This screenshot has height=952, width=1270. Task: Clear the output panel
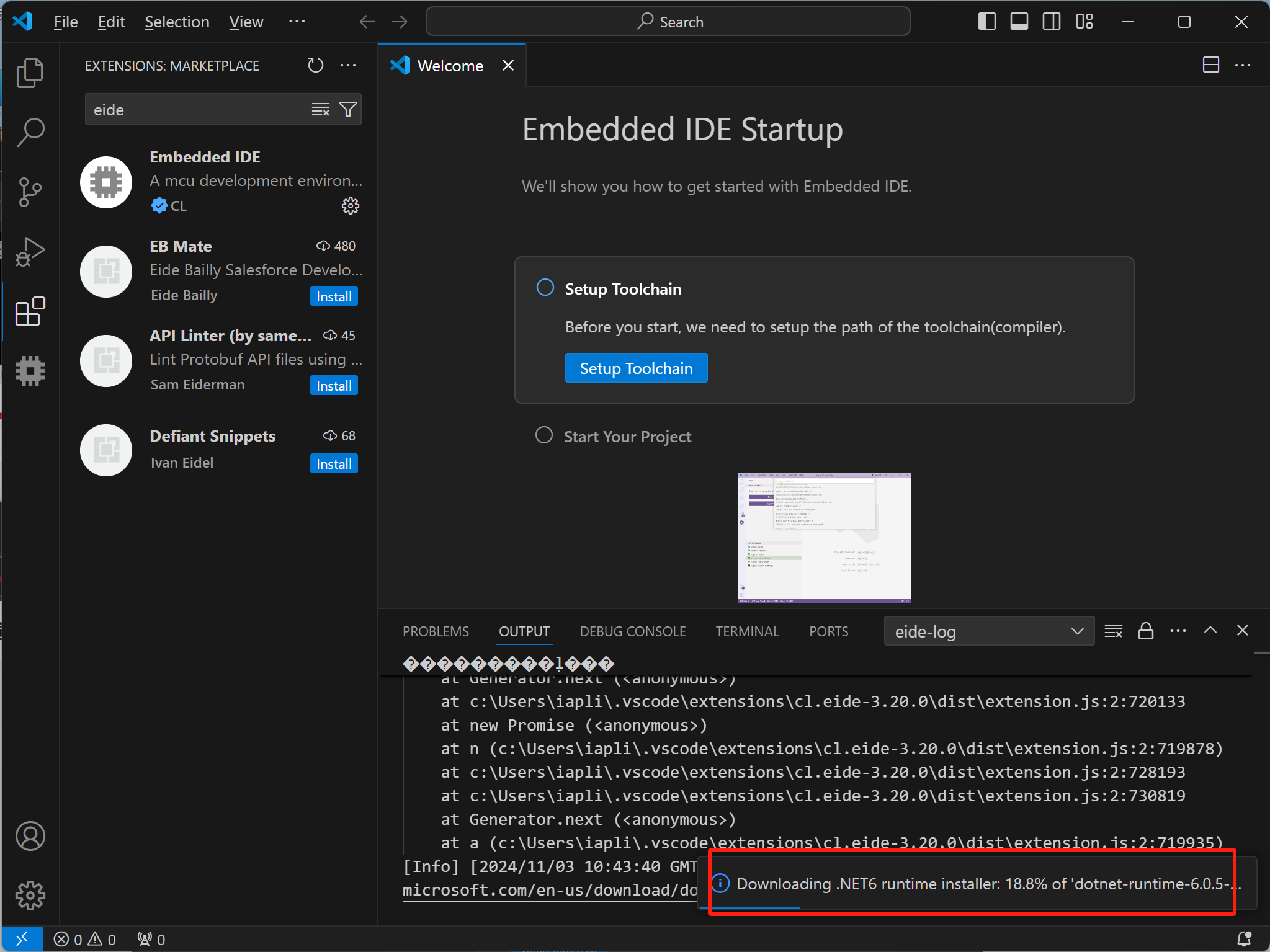point(1114,631)
